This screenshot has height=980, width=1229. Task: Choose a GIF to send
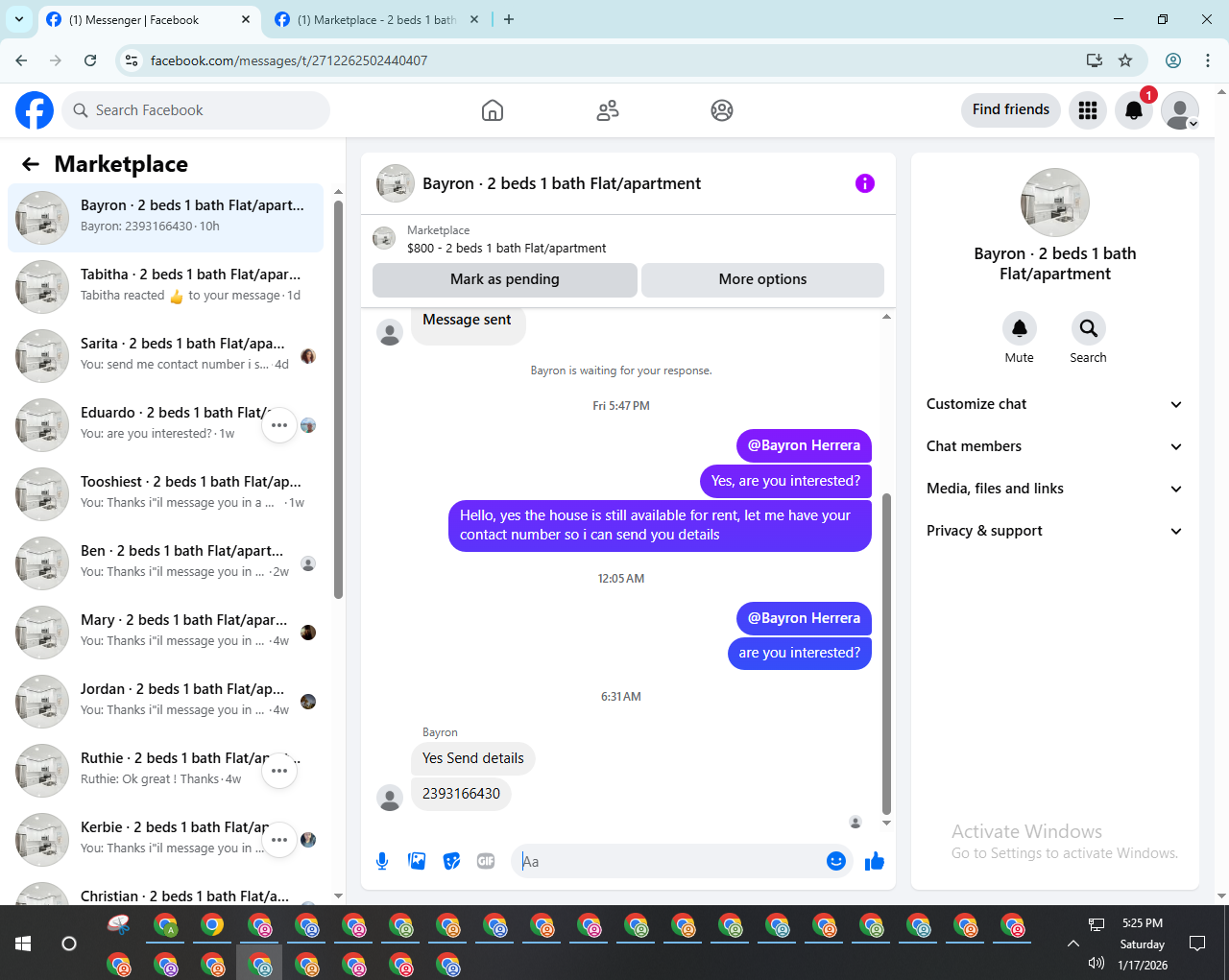pyautogui.click(x=486, y=861)
